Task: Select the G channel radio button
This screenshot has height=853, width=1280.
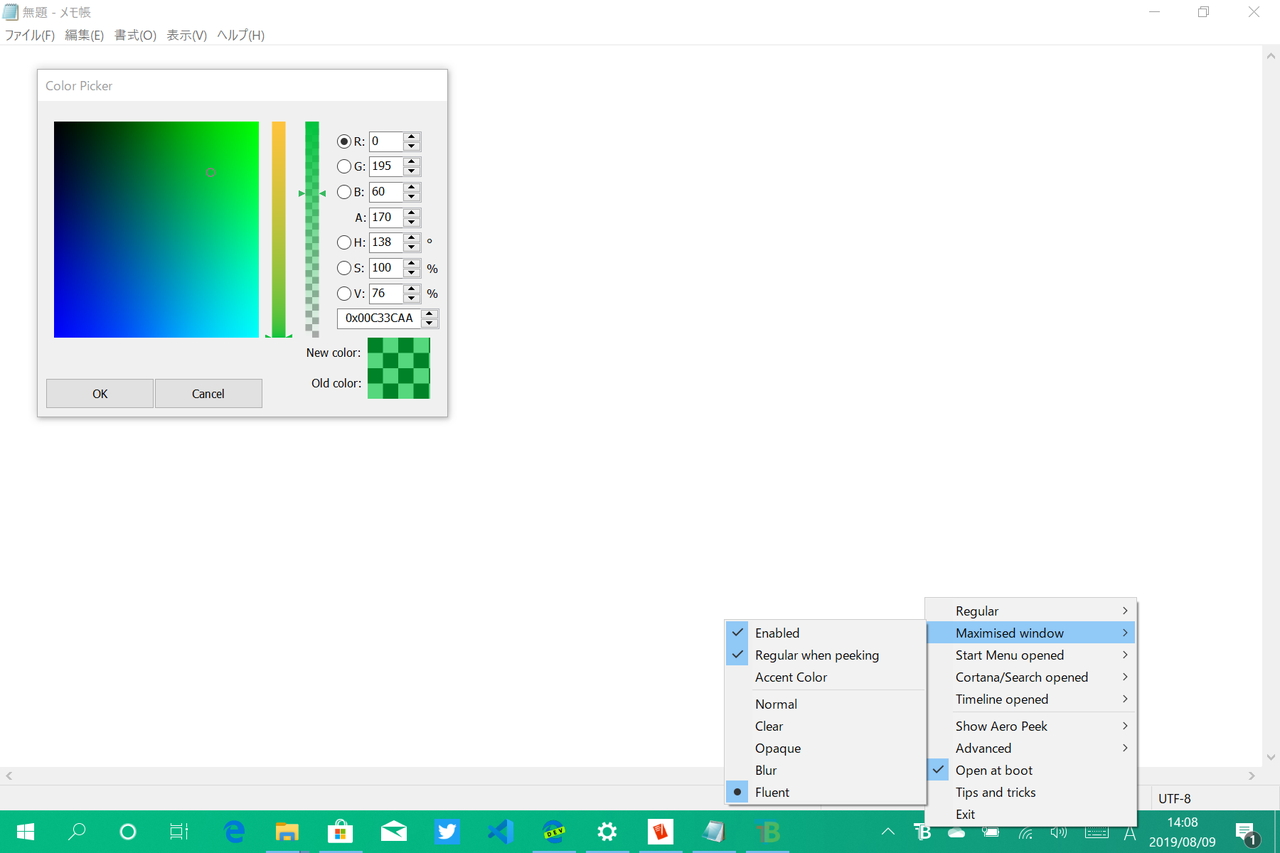Action: pos(344,167)
